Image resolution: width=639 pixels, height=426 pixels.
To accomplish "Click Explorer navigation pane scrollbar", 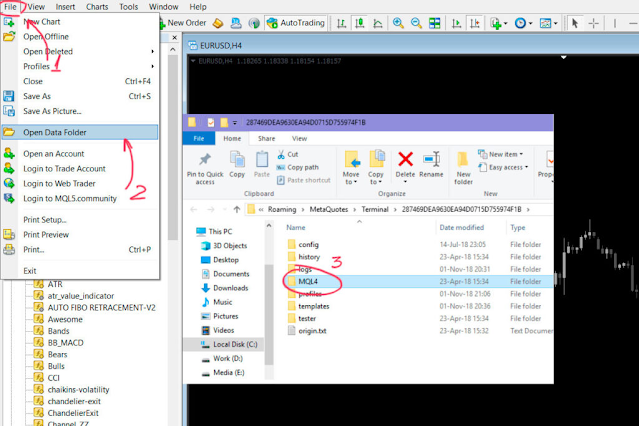I will (269, 314).
